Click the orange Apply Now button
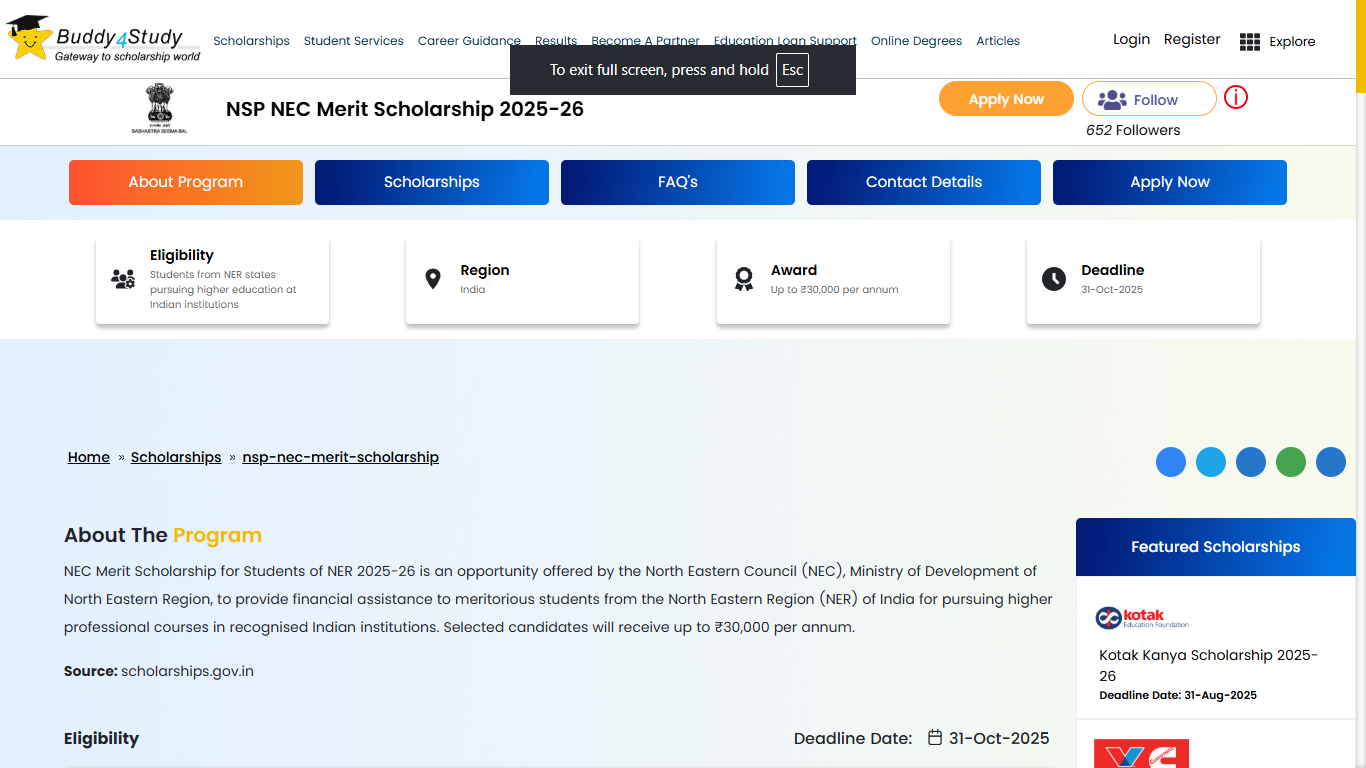The width and height of the screenshot is (1366, 768). point(1006,99)
